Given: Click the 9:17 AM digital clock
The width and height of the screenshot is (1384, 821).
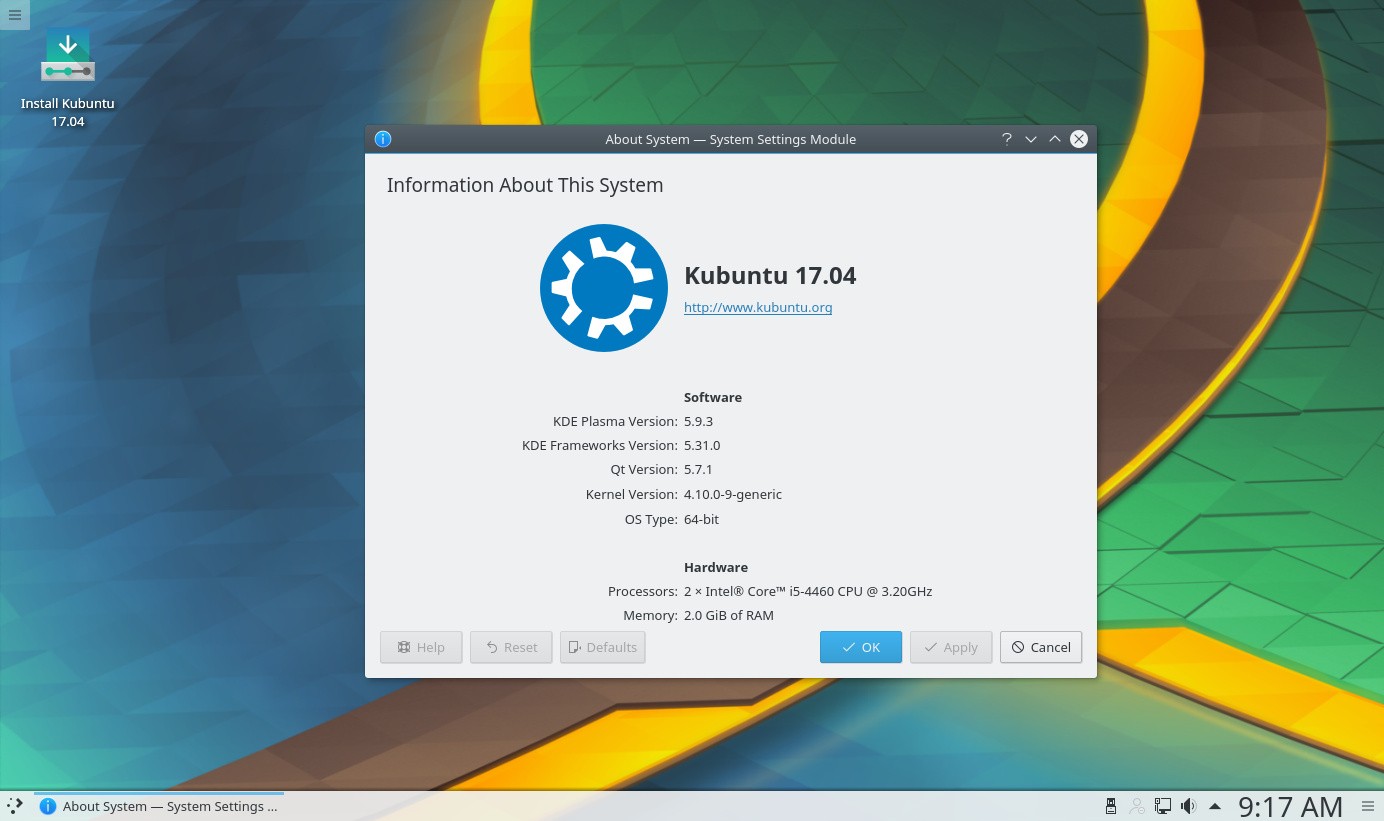Looking at the screenshot, I should tap(1290, 806).
